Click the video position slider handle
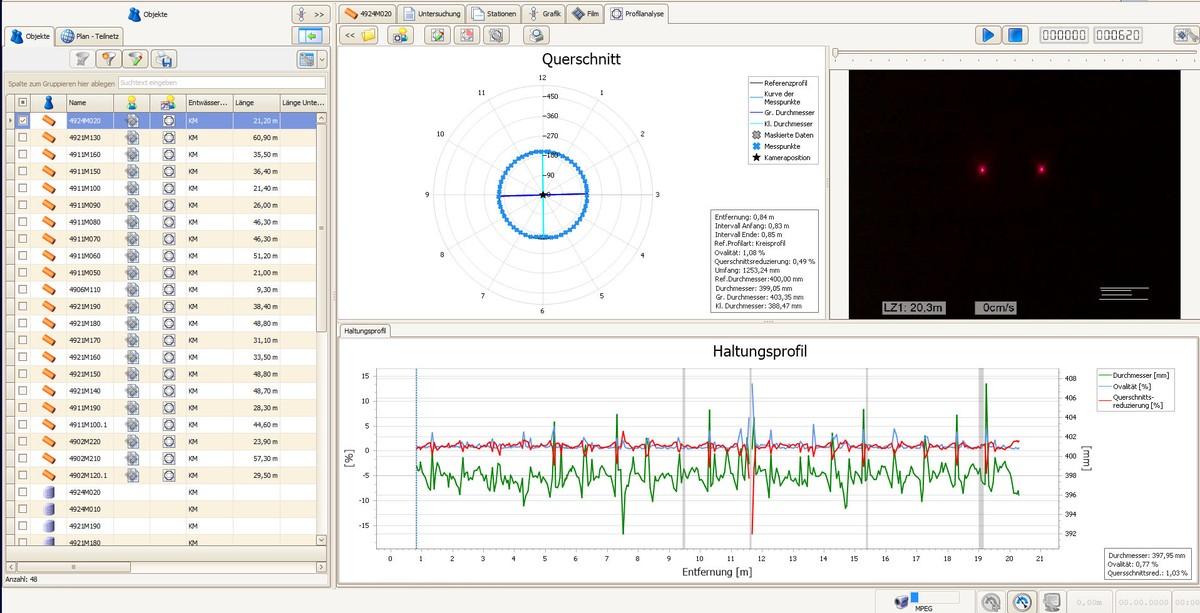Viewport: 1200px width, 613px height. coord(835,52)
